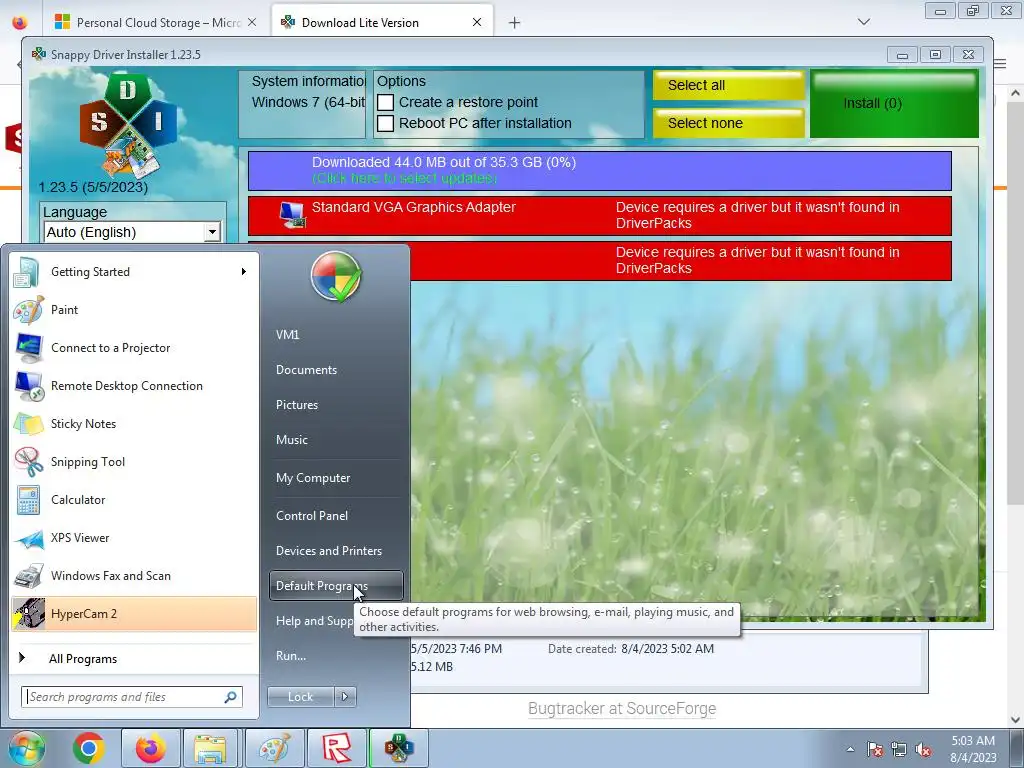Viewport: 1024px width, 768px height.
Task: Open Run... from Start menu
Action: pyautogui.click(x=336, y=656)
